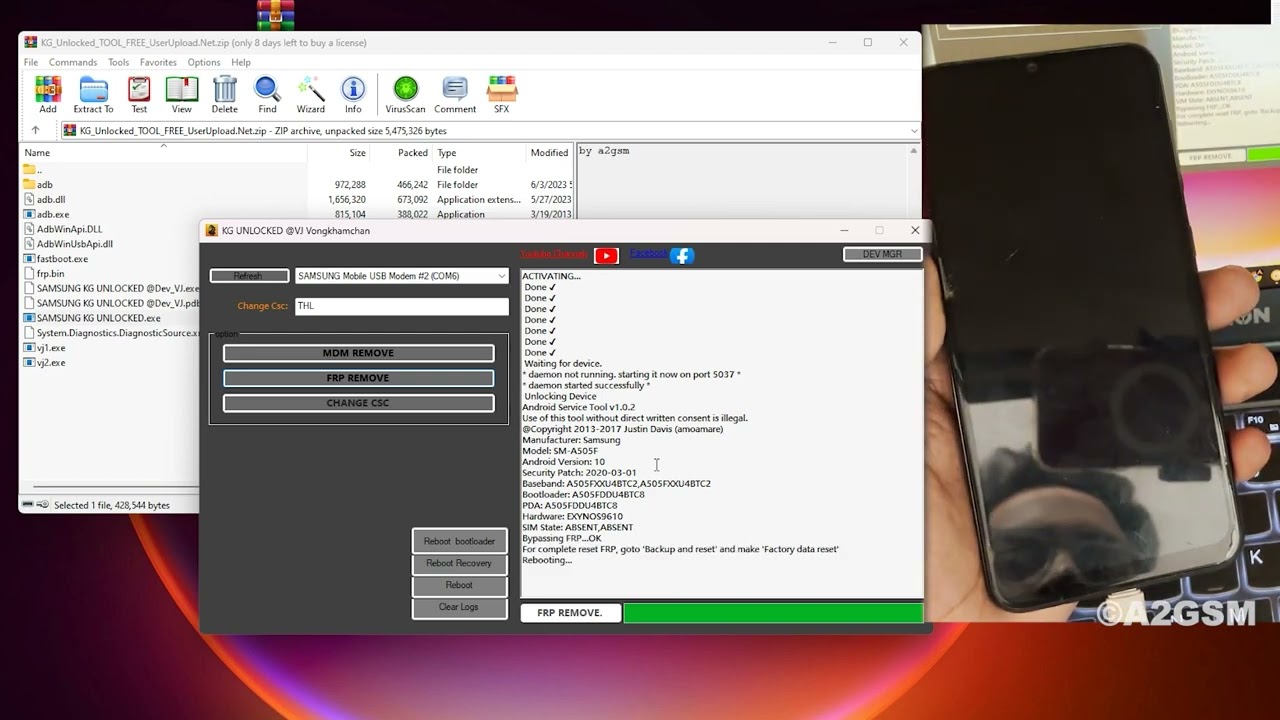The width and height of the screenshot is (1280, 720).
Task: Select the vj2.exe file
Action: pyautogui.click(x=51, y=363)
